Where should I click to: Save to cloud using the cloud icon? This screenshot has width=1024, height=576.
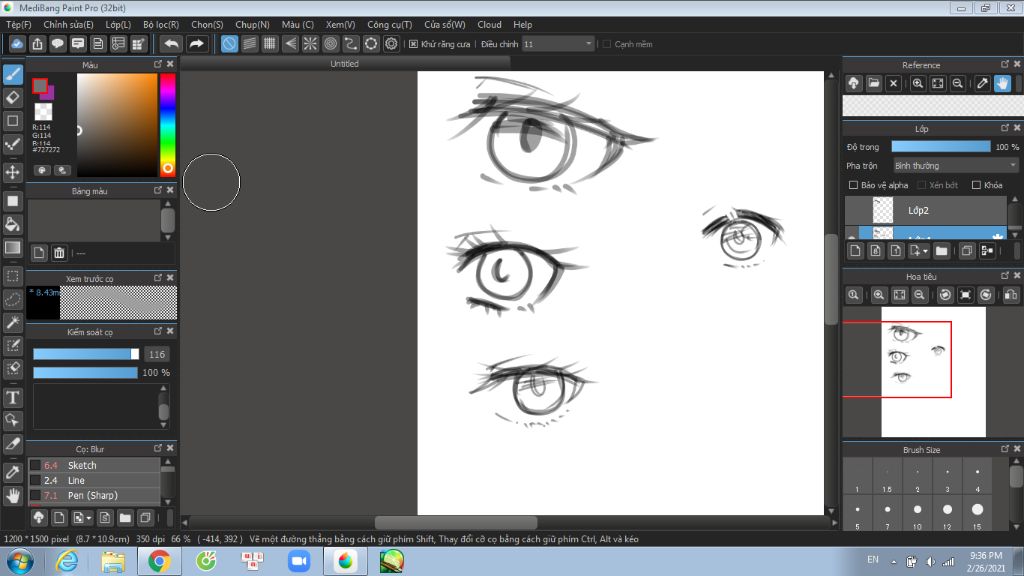click(x=17, y=44)
